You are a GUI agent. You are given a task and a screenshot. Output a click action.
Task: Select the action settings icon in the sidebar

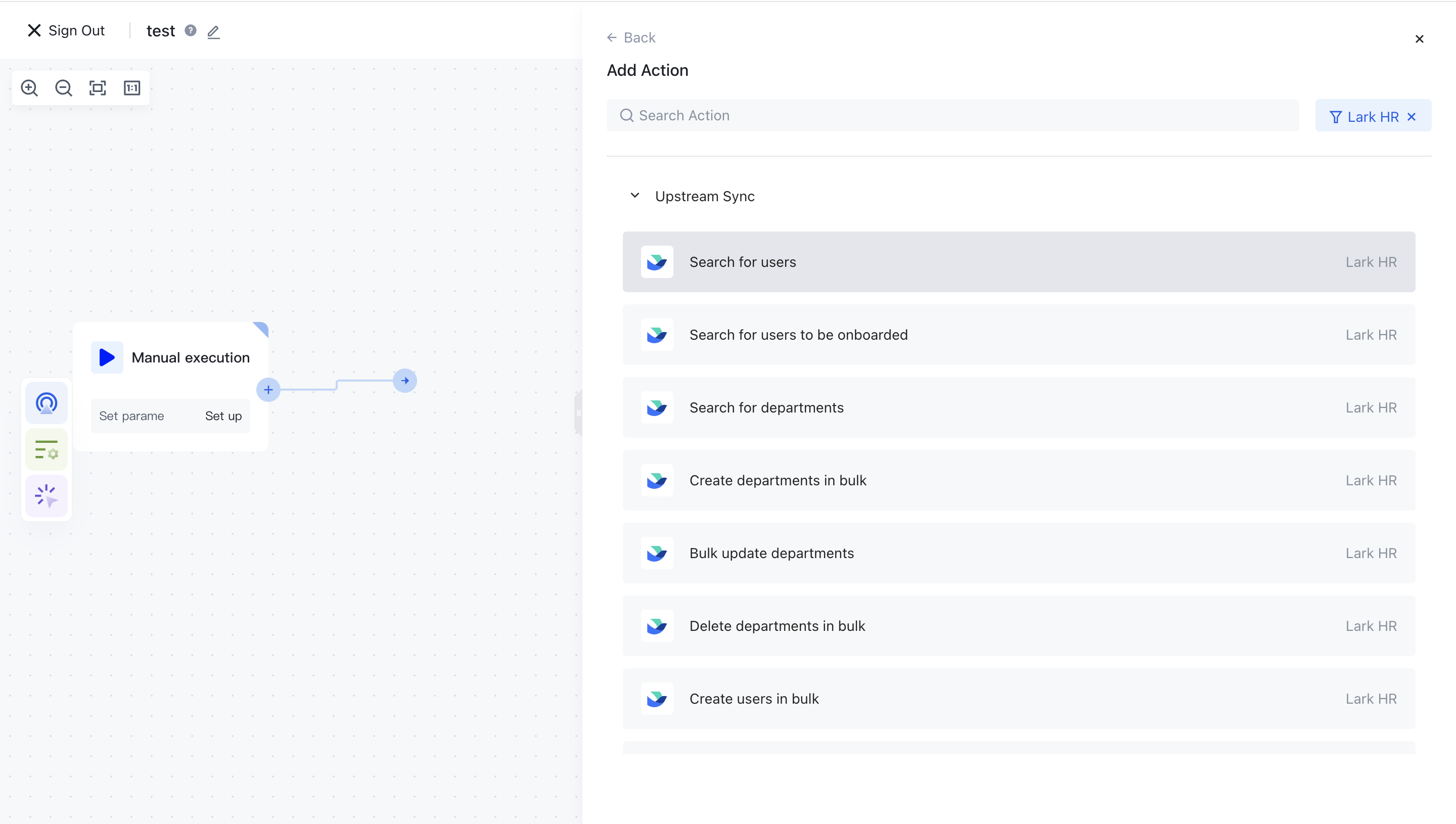coord(46,449)
